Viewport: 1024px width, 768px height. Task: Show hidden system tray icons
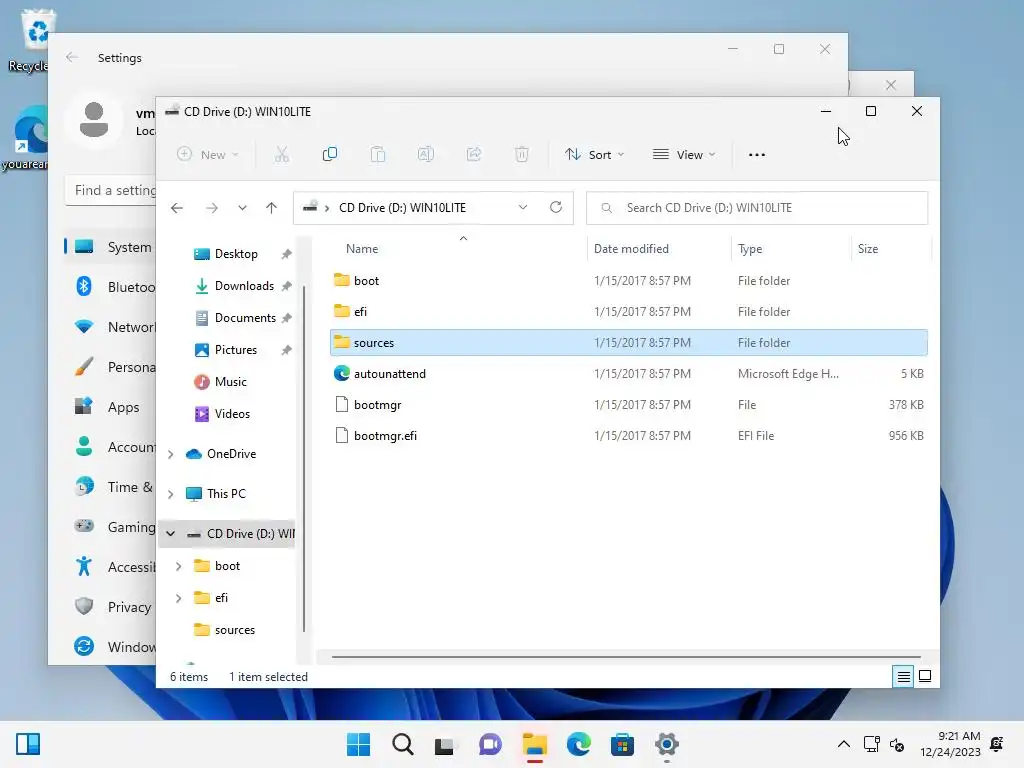(x=844, y=744)
